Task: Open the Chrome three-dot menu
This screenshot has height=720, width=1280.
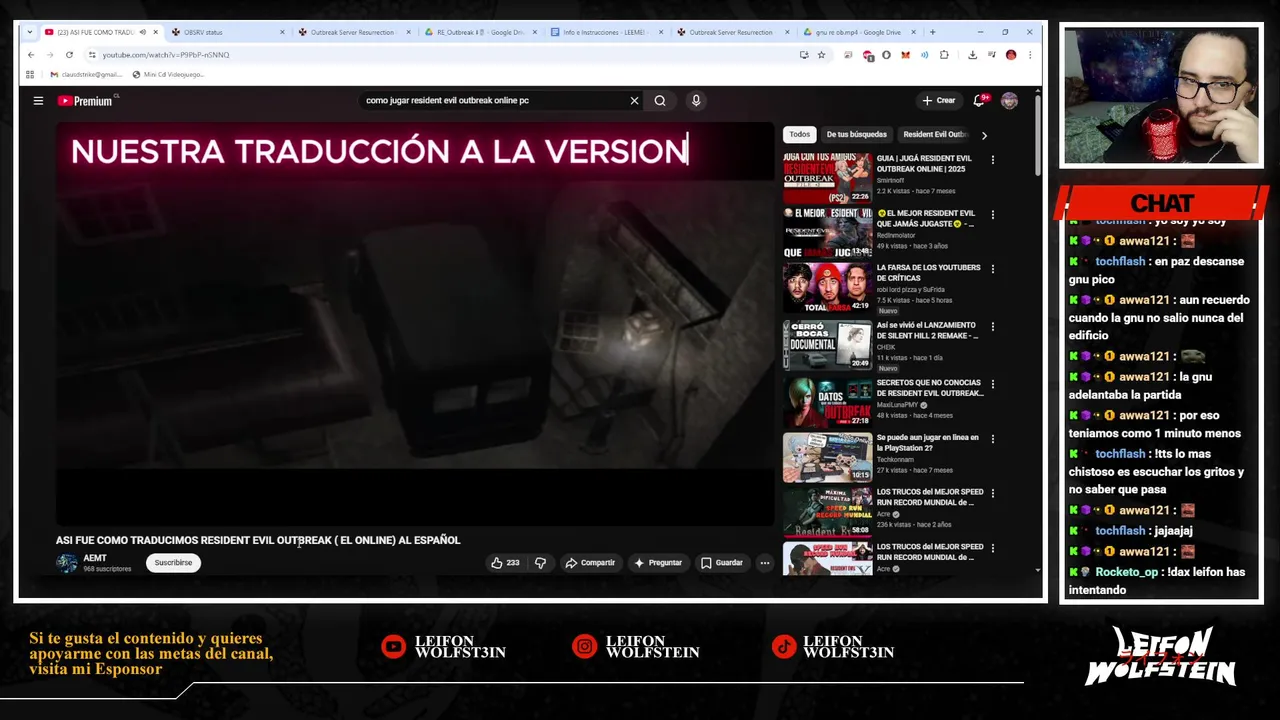Action: [1029, 55]
